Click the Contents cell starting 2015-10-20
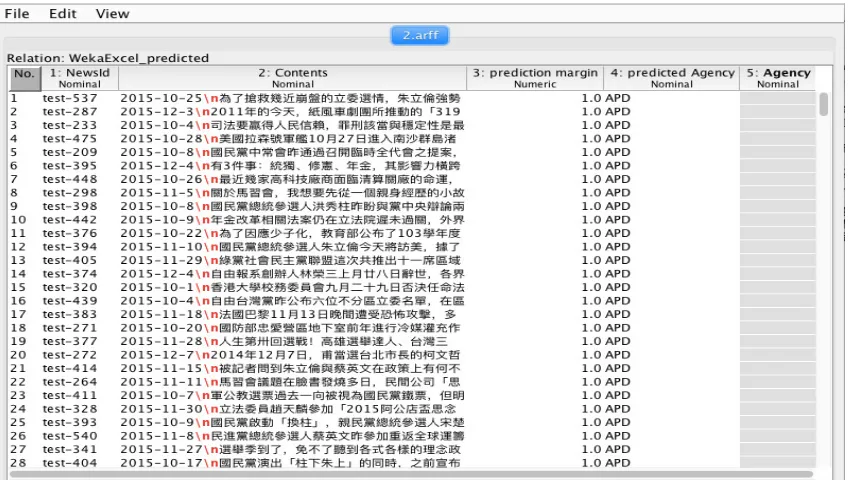Viewport: 848px width, 480px height. coord(293,328)
